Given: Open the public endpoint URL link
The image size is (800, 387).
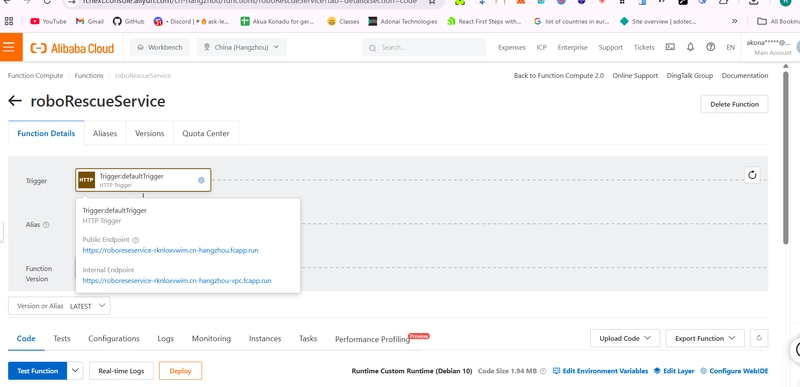Looking at the screenshot, I should (174, 250).
